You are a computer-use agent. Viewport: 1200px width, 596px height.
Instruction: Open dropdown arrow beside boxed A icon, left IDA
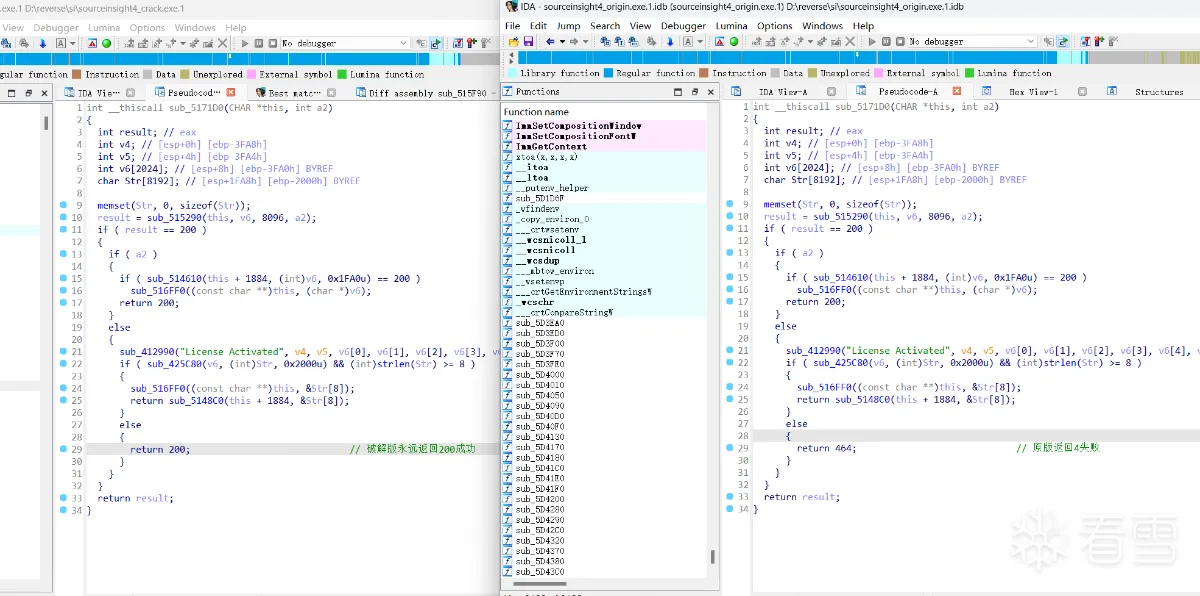73,43
